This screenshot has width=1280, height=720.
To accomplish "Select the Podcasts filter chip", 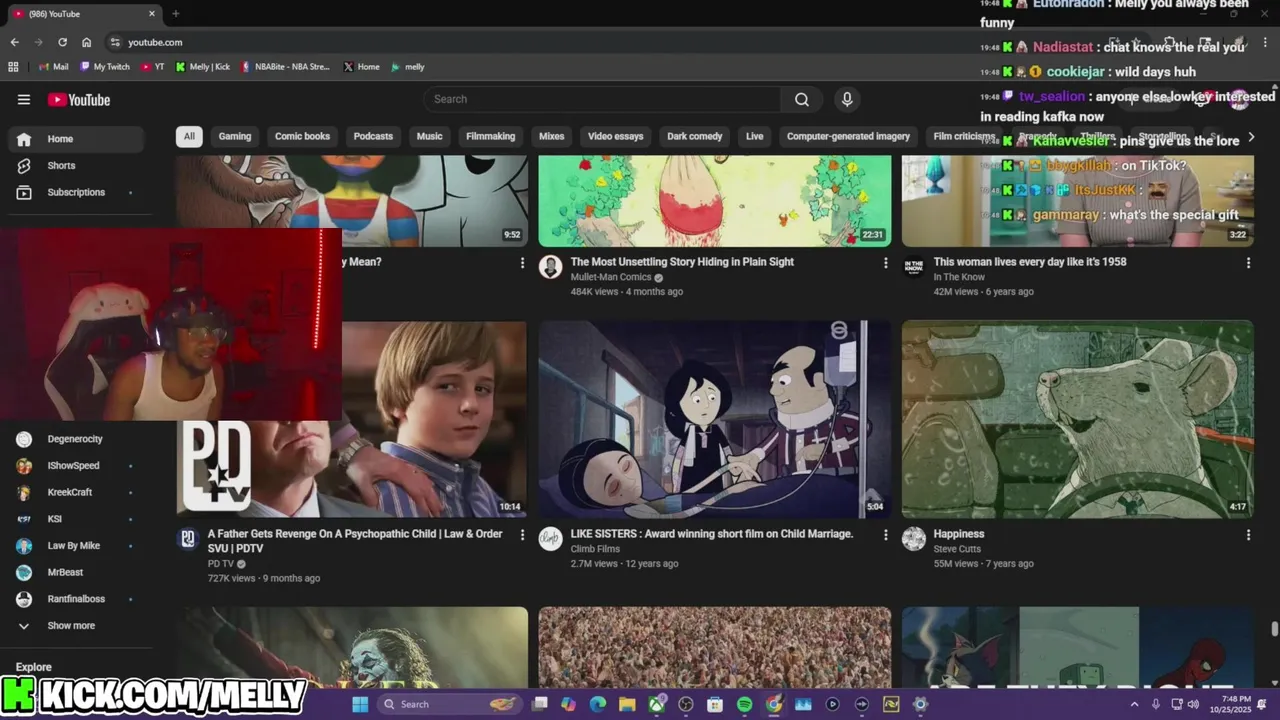I will click(x=373, y=136).
